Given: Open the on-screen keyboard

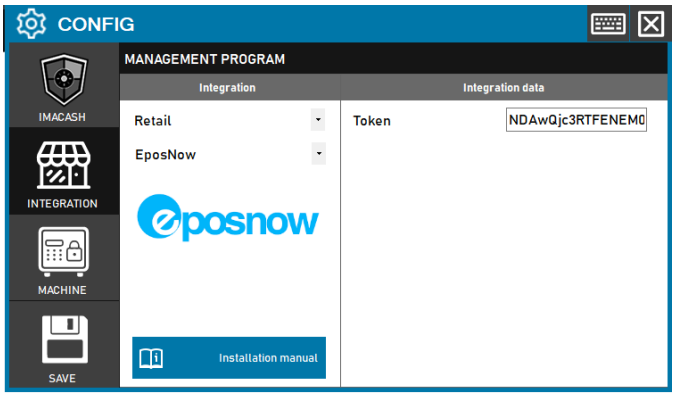Looking at the screenshot, I should 608,23.
